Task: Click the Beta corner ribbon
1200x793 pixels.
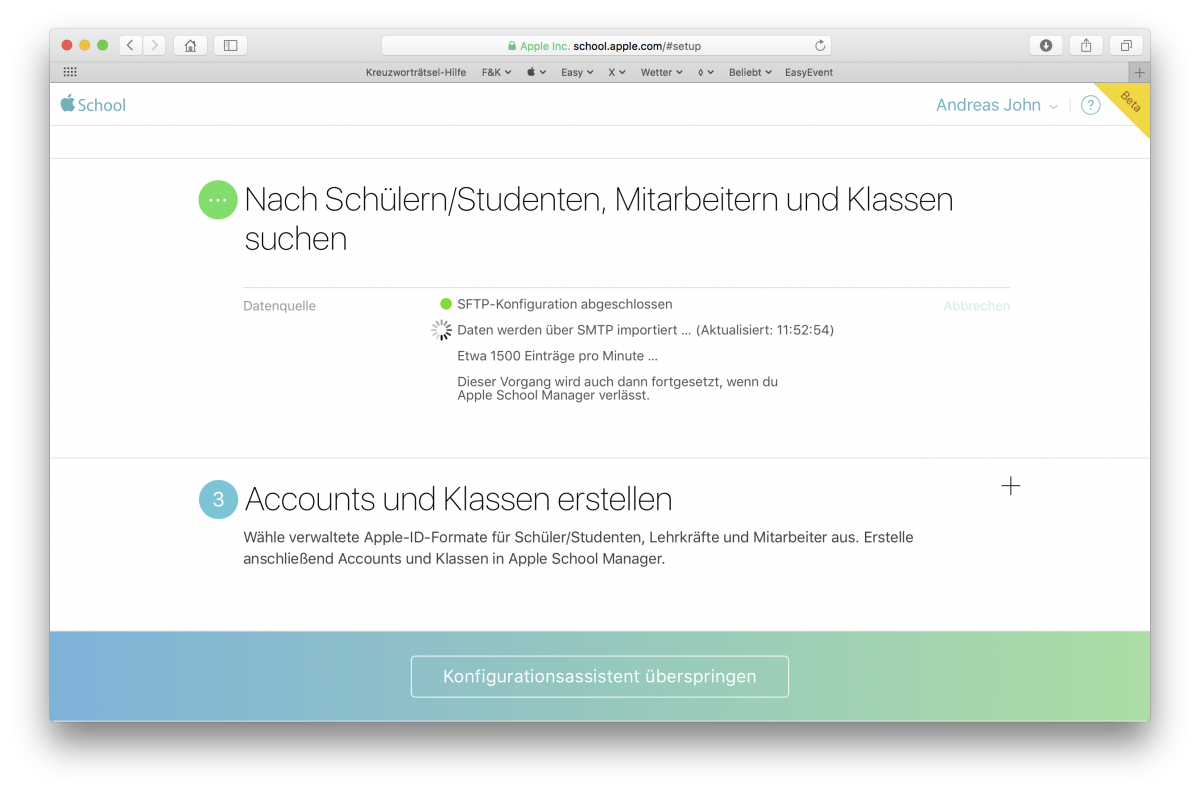Action: pyautogui.click(x=1128, y=104)
